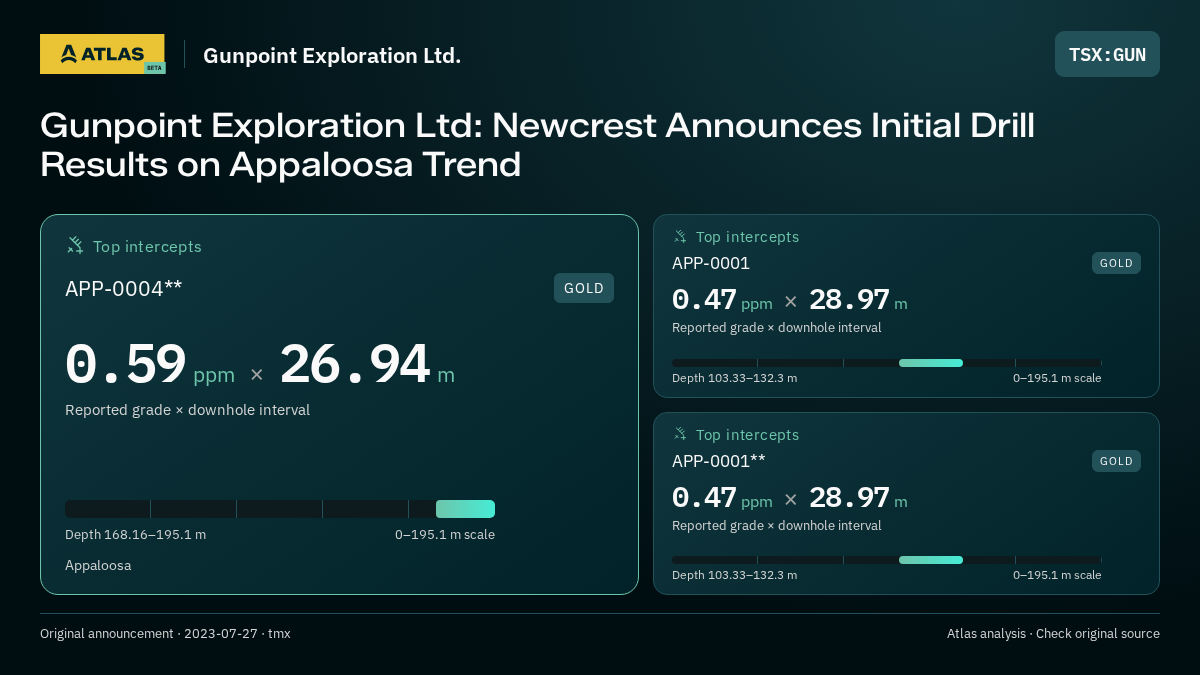1200x675 pixels.
Task: Click the TSX:GUN ticker badge
Action: tap(1107, 54)
